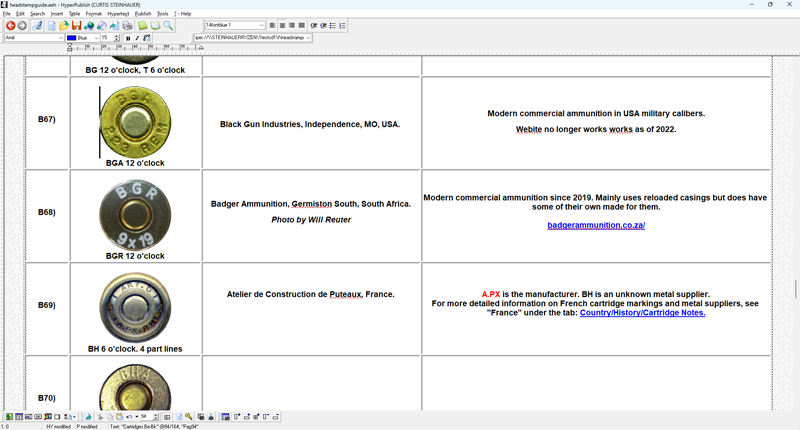Viewport: 800px width, 430px height.
Task: Toggle italic formatting
Action: pos(137,38)
